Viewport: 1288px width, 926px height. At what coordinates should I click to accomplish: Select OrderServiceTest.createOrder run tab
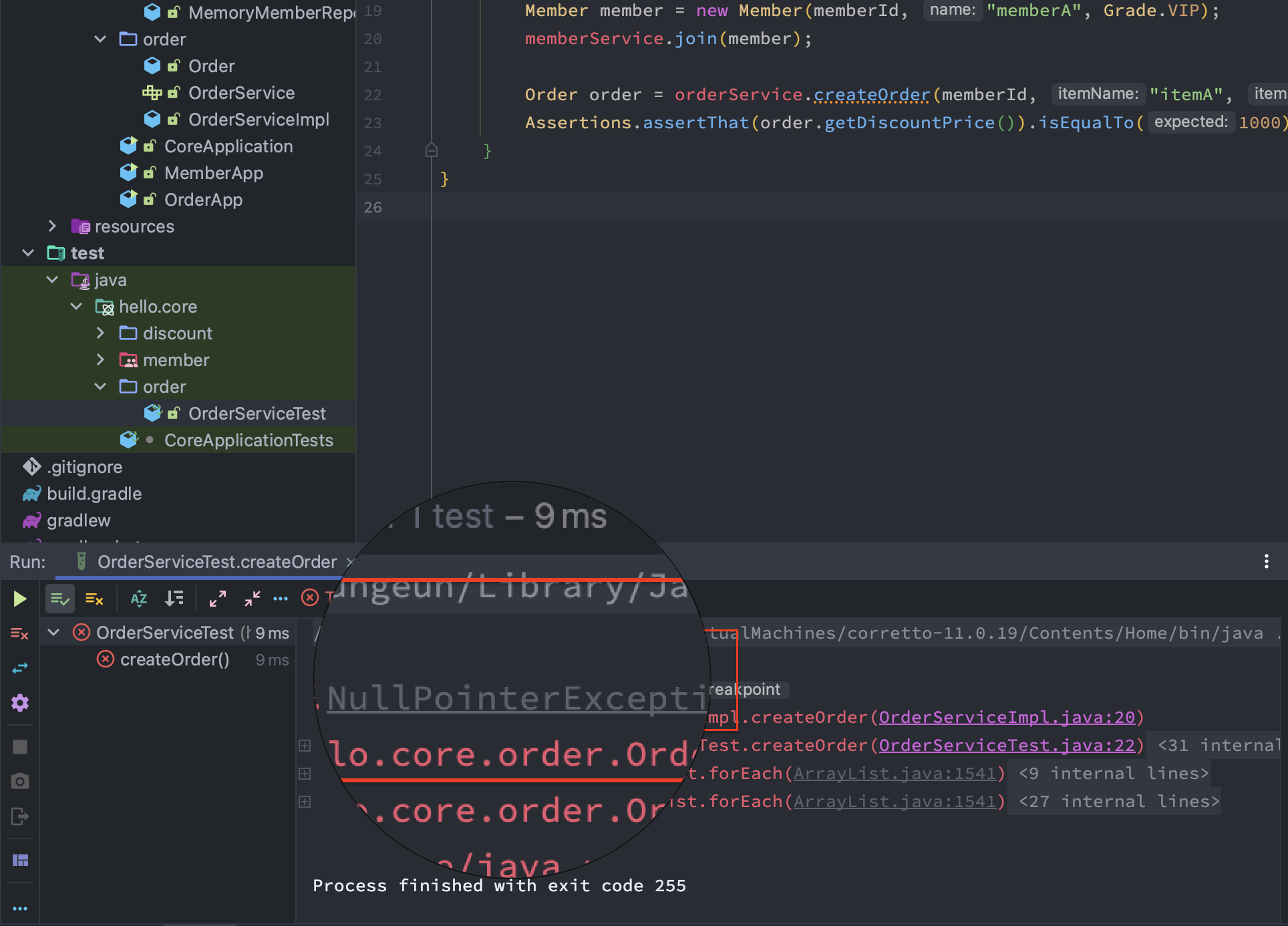click(x=216, y=562)
